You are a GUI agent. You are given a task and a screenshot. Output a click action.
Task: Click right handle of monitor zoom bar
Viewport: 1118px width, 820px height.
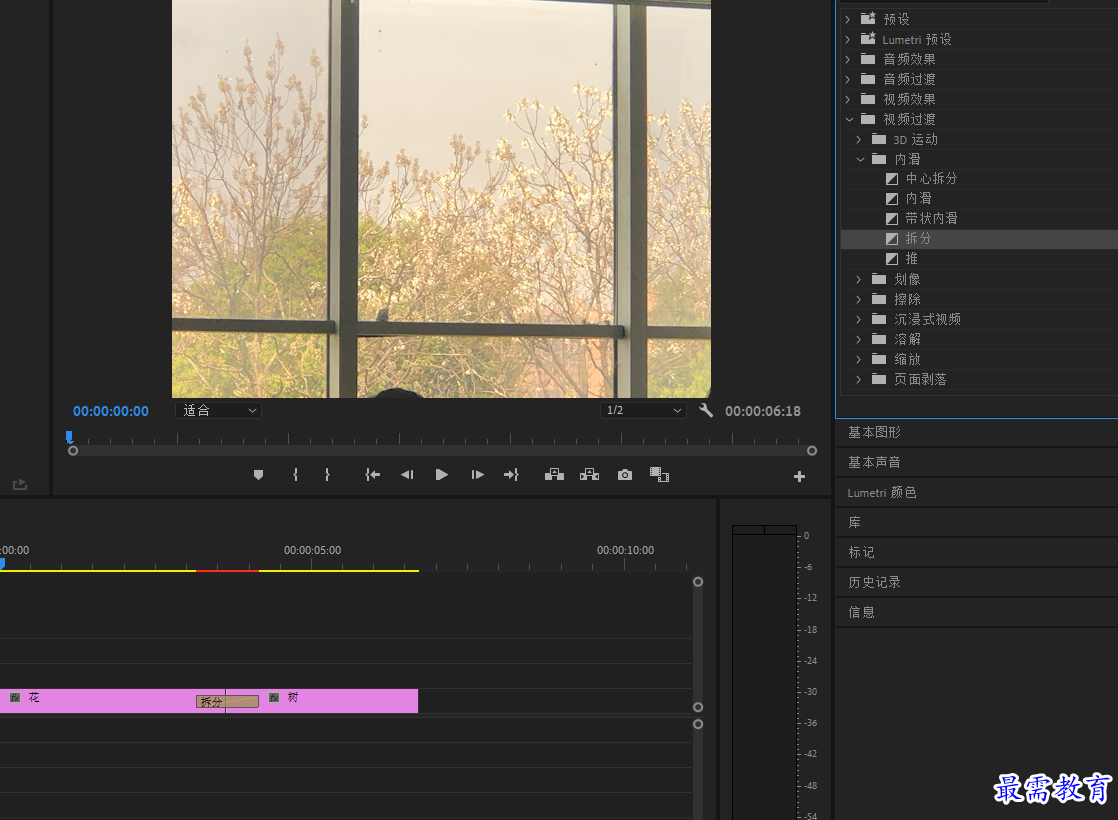[811, 451]
